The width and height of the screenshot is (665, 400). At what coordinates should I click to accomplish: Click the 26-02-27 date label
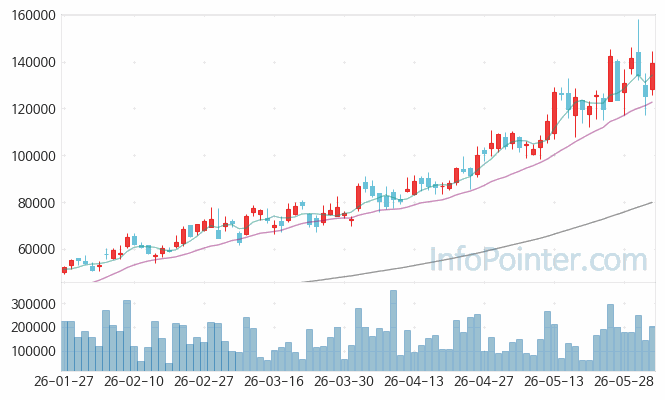click(204, 381)
